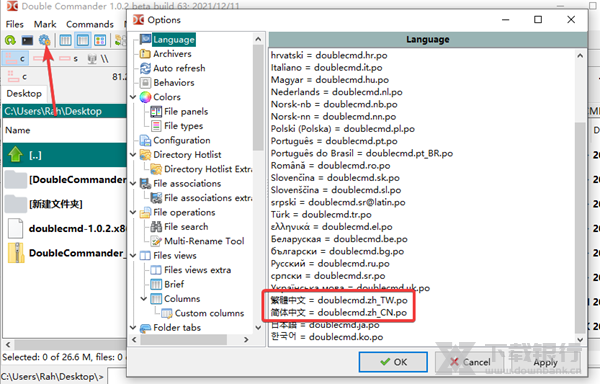Click the Brief tree icon
Viewport: 600px width, 384px height.
tap(156, 285)
